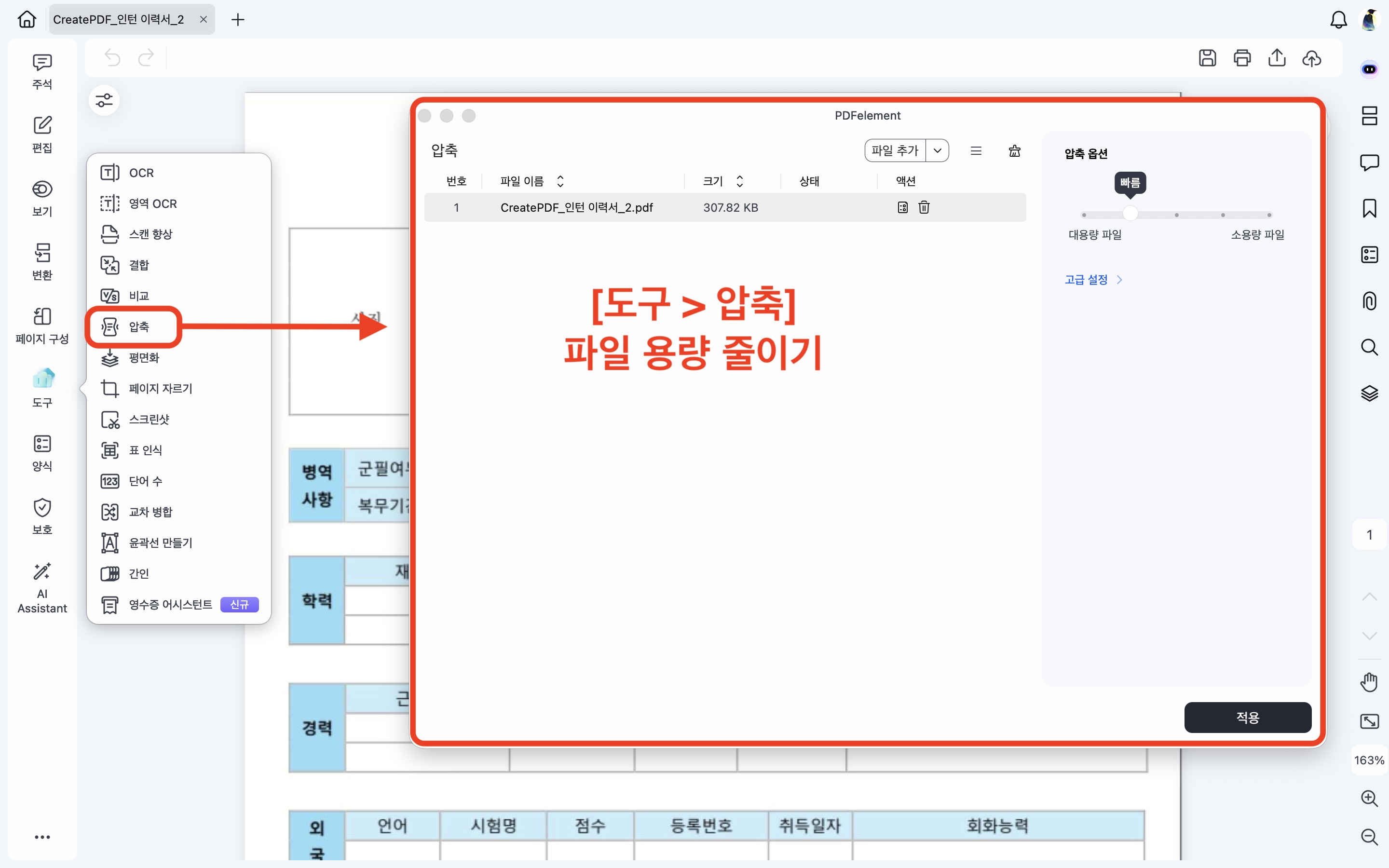Sort by 크기 column arrows
Image resolution: width=1389 pixels, height=868 pixels.
coord(740,181)
